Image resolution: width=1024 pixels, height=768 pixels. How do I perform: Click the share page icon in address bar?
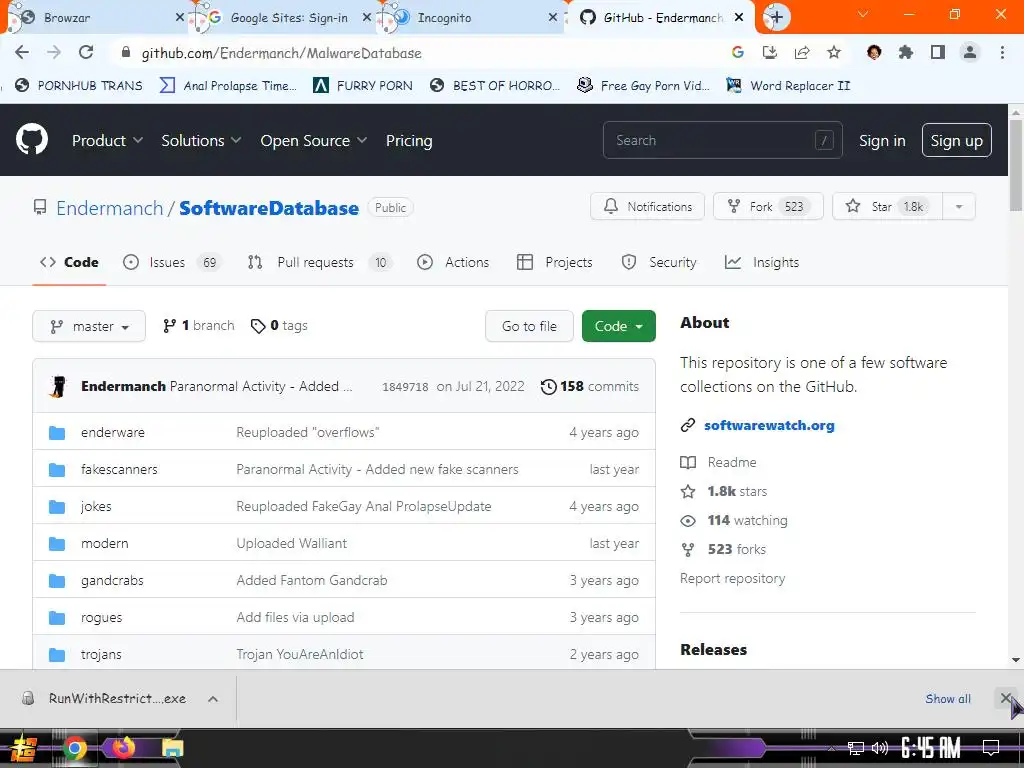click(802, 52)
